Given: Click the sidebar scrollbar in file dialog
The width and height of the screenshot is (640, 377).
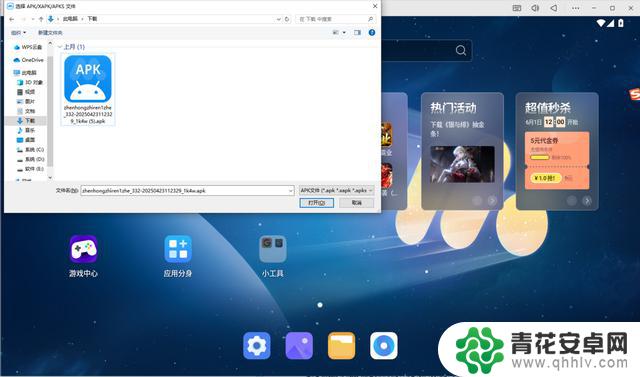Looking at the screenshot, I should (x=50, y=111).
